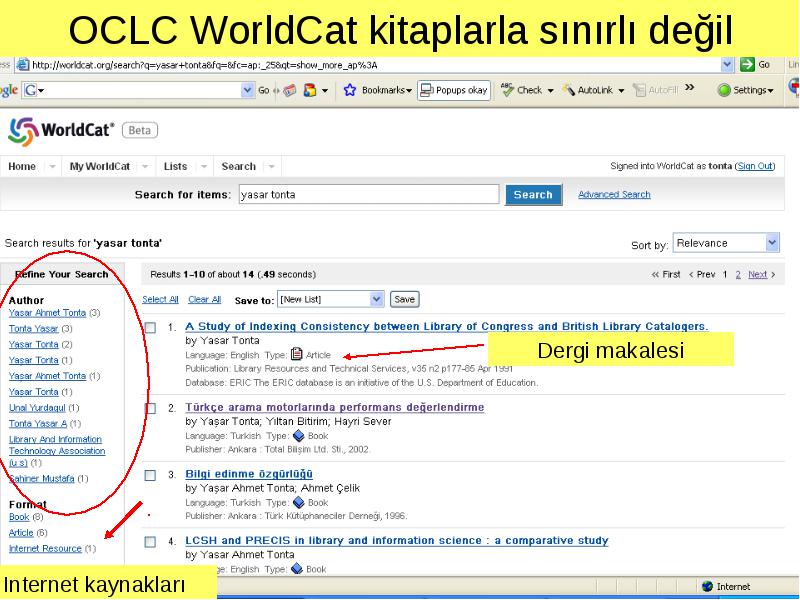800x600 pixels.
Task: Click the Sign Out link
Action: point(755,166)
